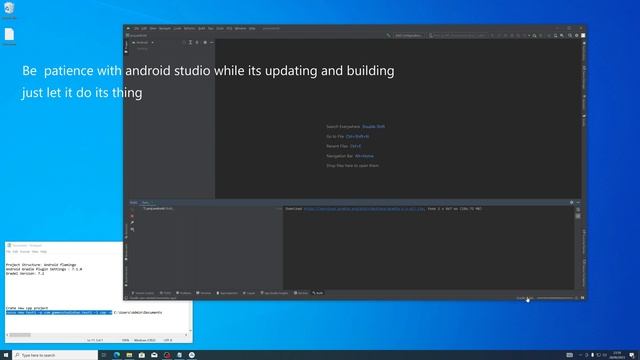Open device selector dropdown in toolbar
Screen dimensions: 640x360
click(458, 36)
